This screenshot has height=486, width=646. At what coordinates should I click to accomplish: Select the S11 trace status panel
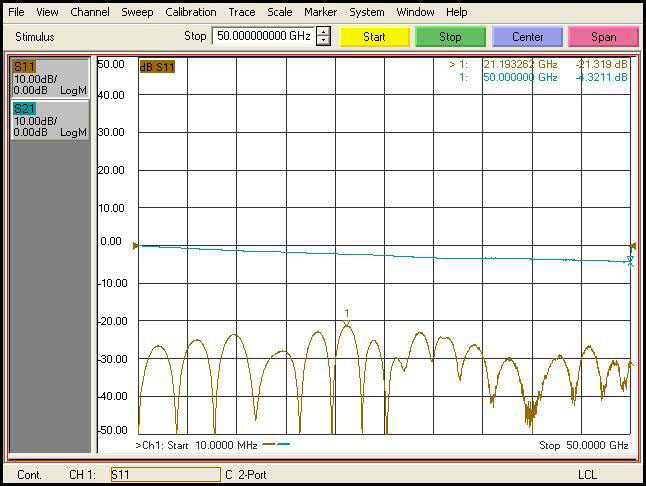pyautogui.click(x=50, y=78)
